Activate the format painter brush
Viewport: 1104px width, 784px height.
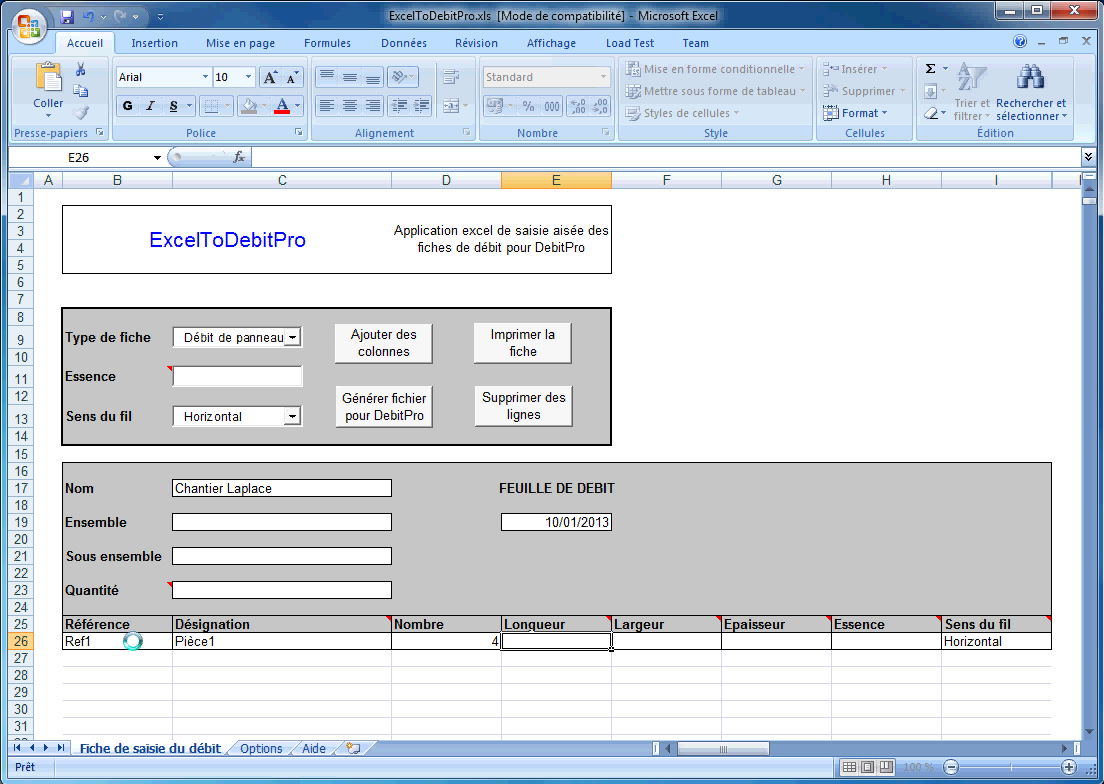[x=81, y=113]
